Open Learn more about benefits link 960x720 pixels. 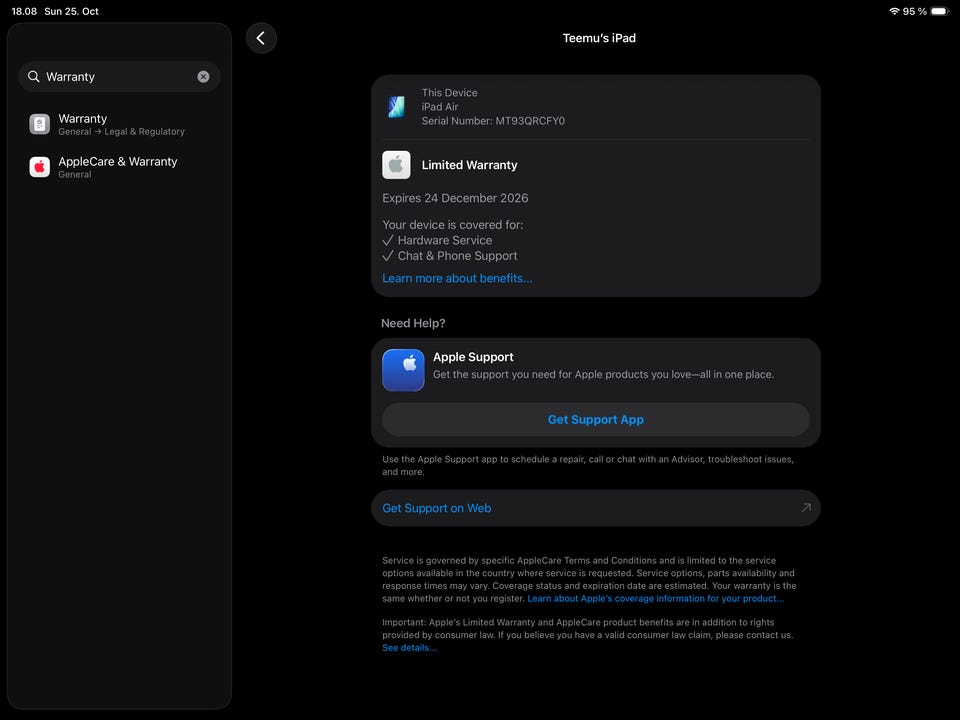[457, 278]
